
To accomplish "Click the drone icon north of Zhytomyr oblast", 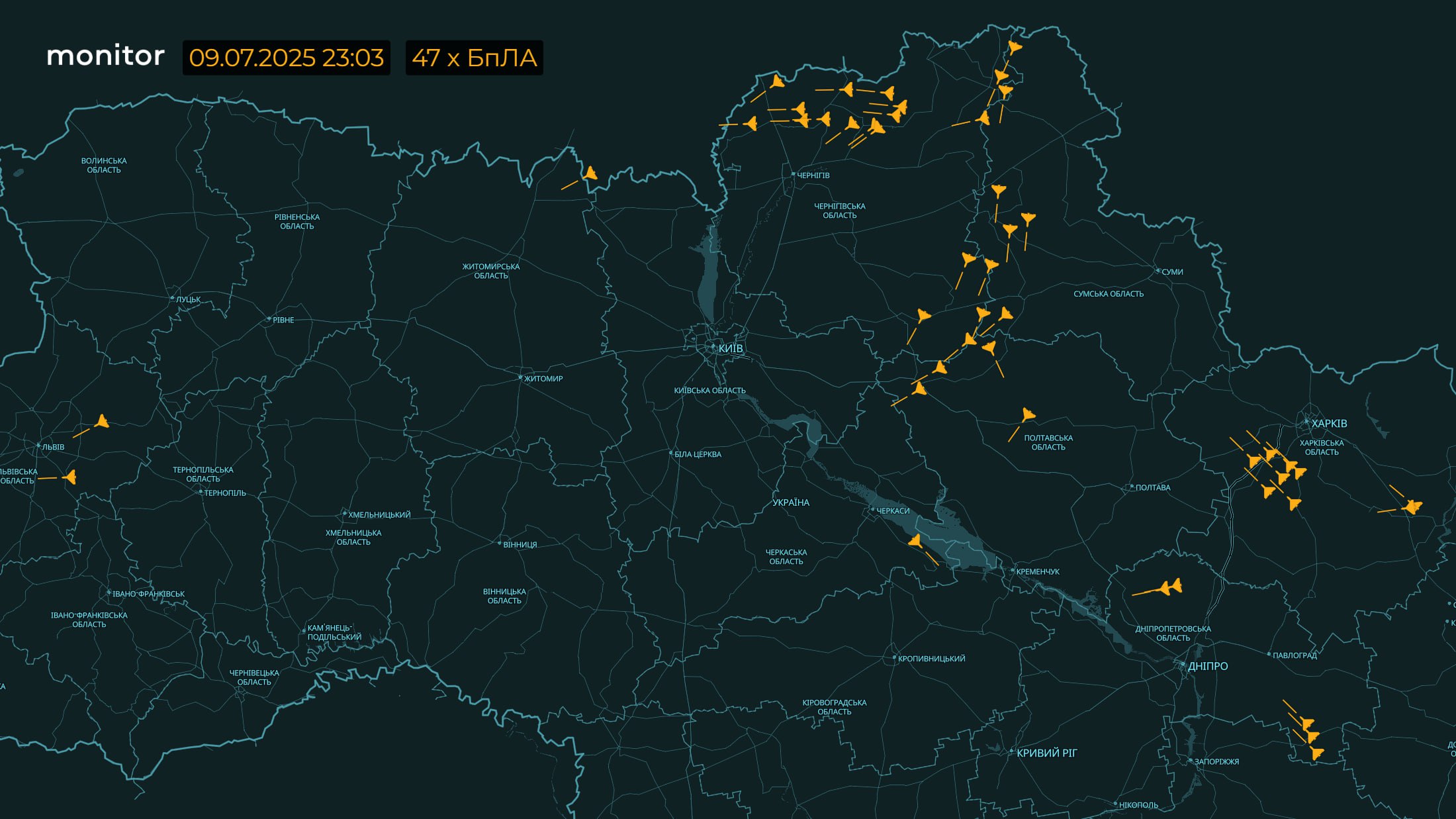I will point(590,174).
